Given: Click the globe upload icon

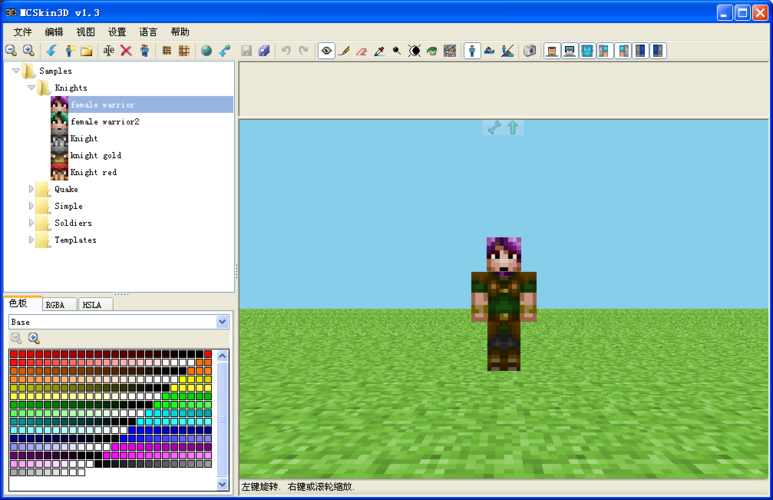Looking at the screenshot, I should (x=207, y=50).
